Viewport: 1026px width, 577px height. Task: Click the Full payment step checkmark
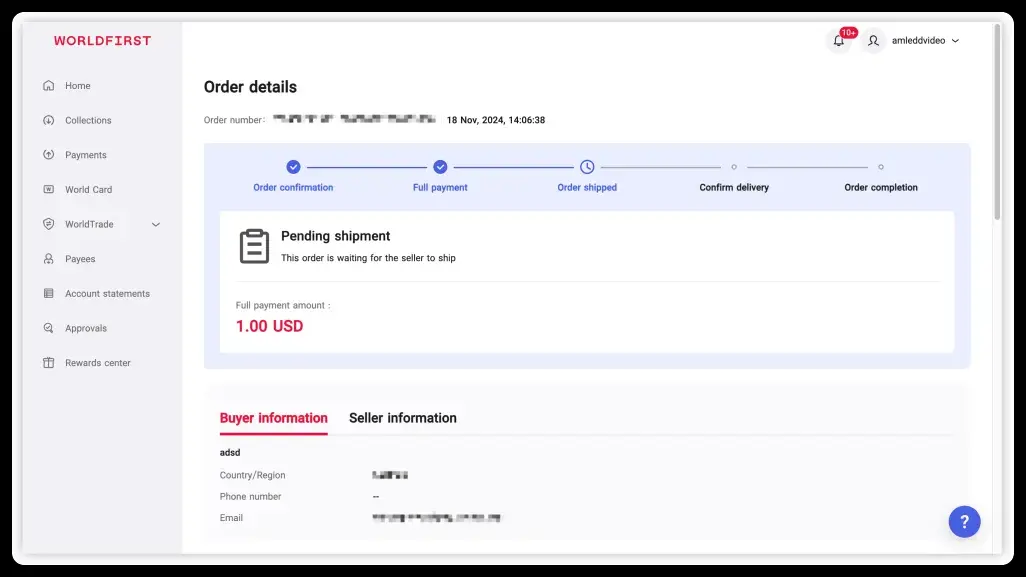(x=440, y=167)
